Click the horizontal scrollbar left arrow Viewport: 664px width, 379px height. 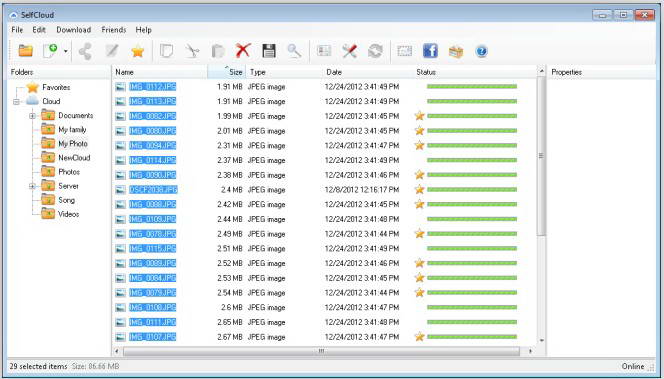117,351
